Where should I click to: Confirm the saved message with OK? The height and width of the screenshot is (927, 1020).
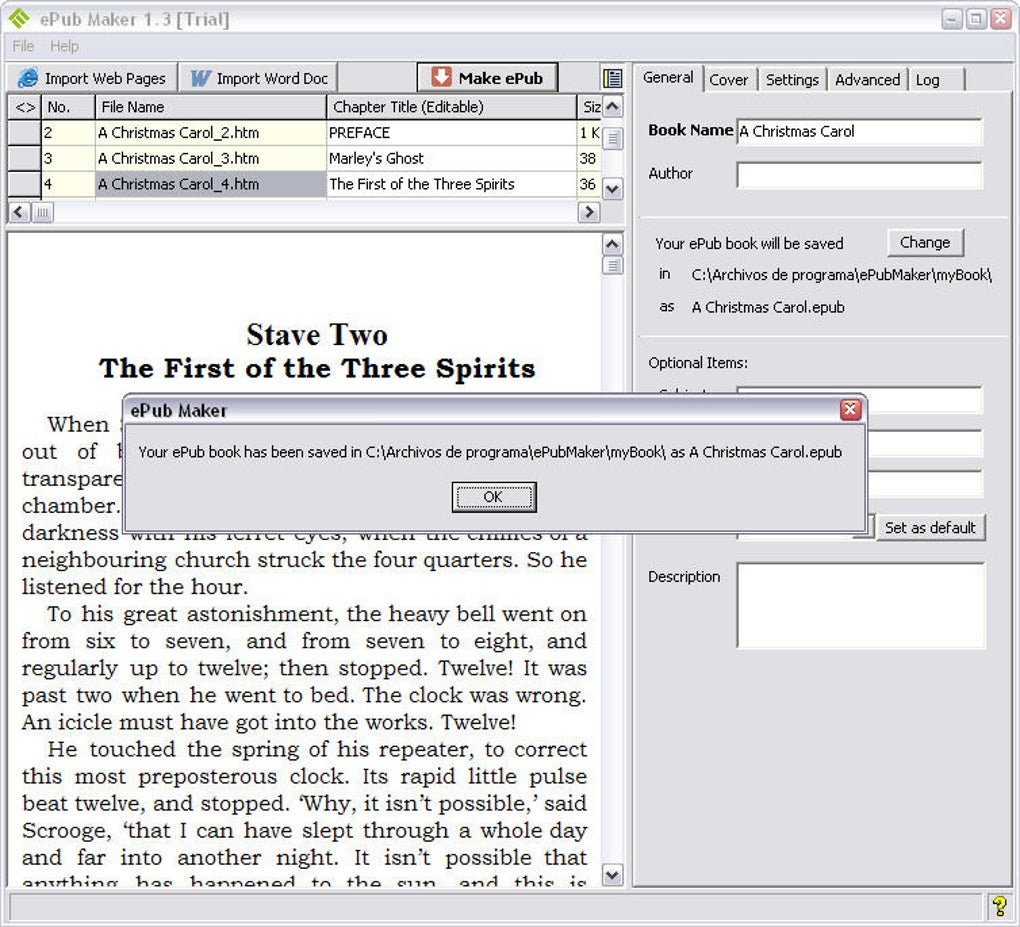tap(494, 497)
